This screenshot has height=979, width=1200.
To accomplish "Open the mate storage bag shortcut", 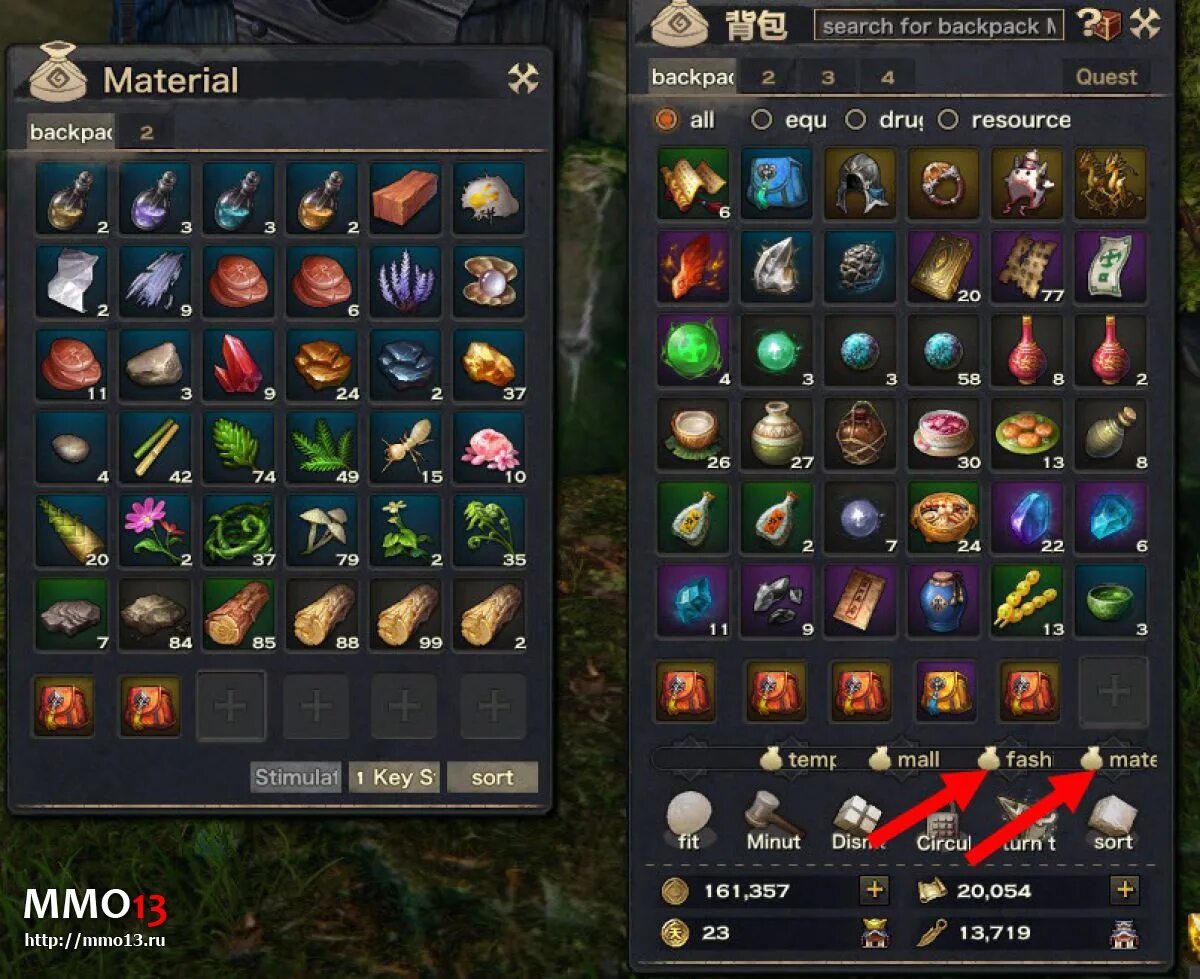I will (x=1118, y=759).
